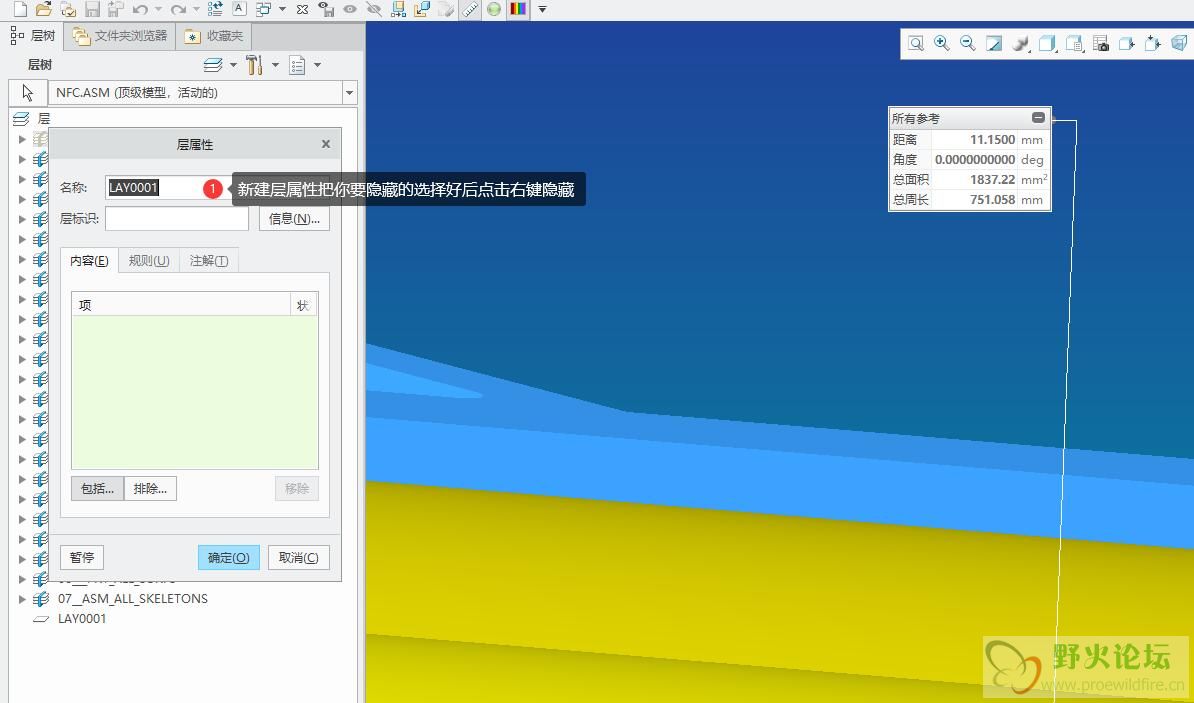Switch to the 层树 navigator tab
The image size is (1194, 703).
34,36
